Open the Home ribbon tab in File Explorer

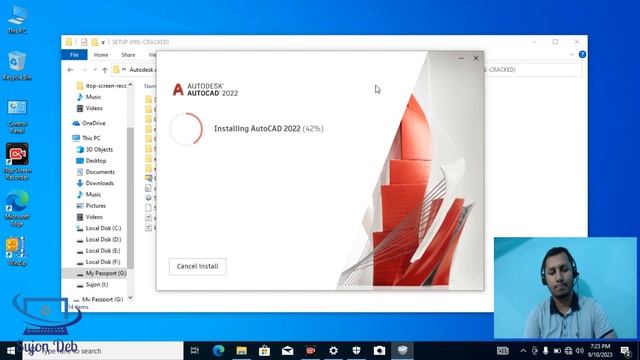tap(101, 55)
